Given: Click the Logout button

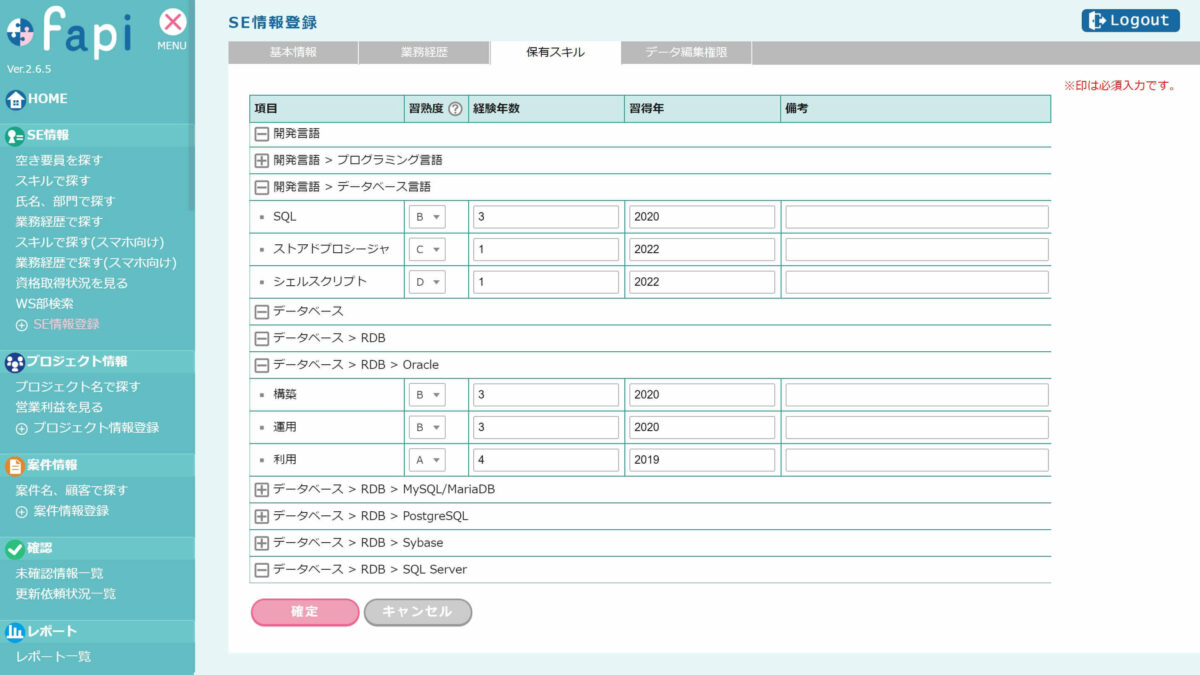Looking at the screenshot, I should (x=1130, y=20).
